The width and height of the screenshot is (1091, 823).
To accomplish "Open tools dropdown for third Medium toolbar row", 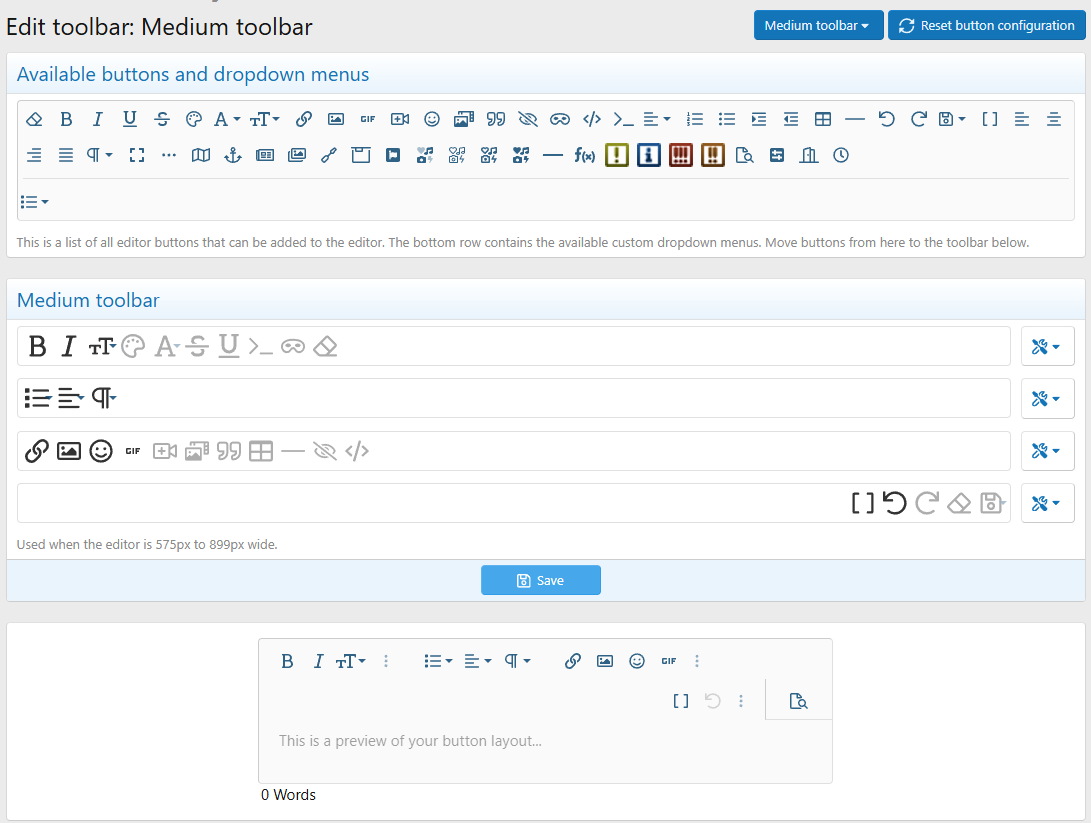I will [1047, 451].
